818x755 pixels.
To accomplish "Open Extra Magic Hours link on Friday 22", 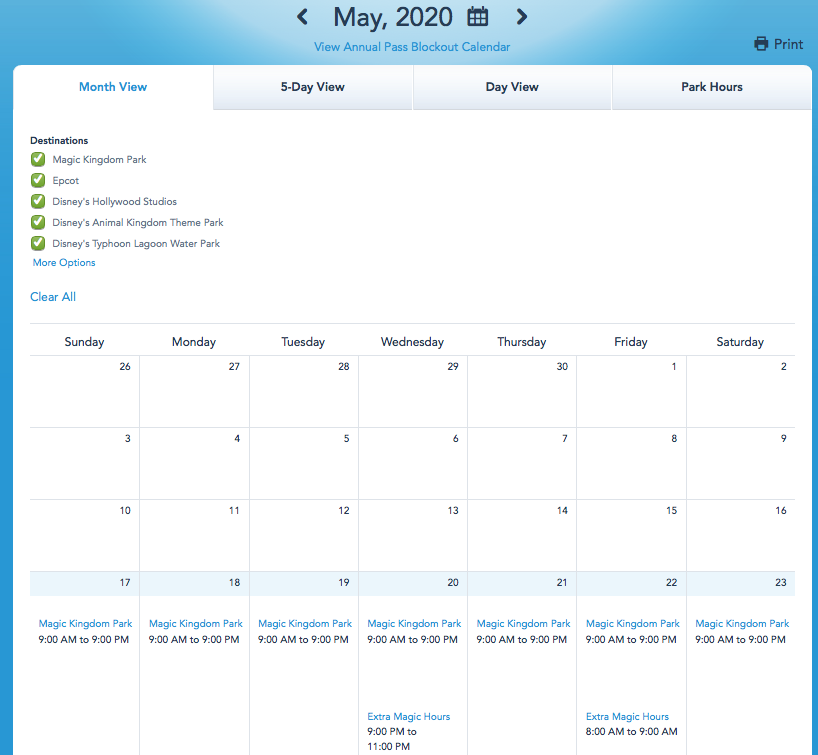I will coord(627,716).
